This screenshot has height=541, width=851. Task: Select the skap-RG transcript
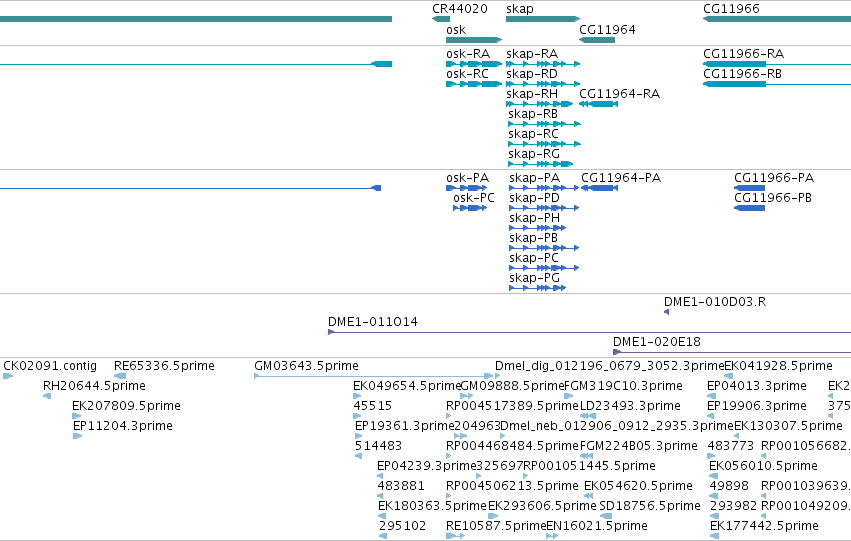tap(541, 164)
